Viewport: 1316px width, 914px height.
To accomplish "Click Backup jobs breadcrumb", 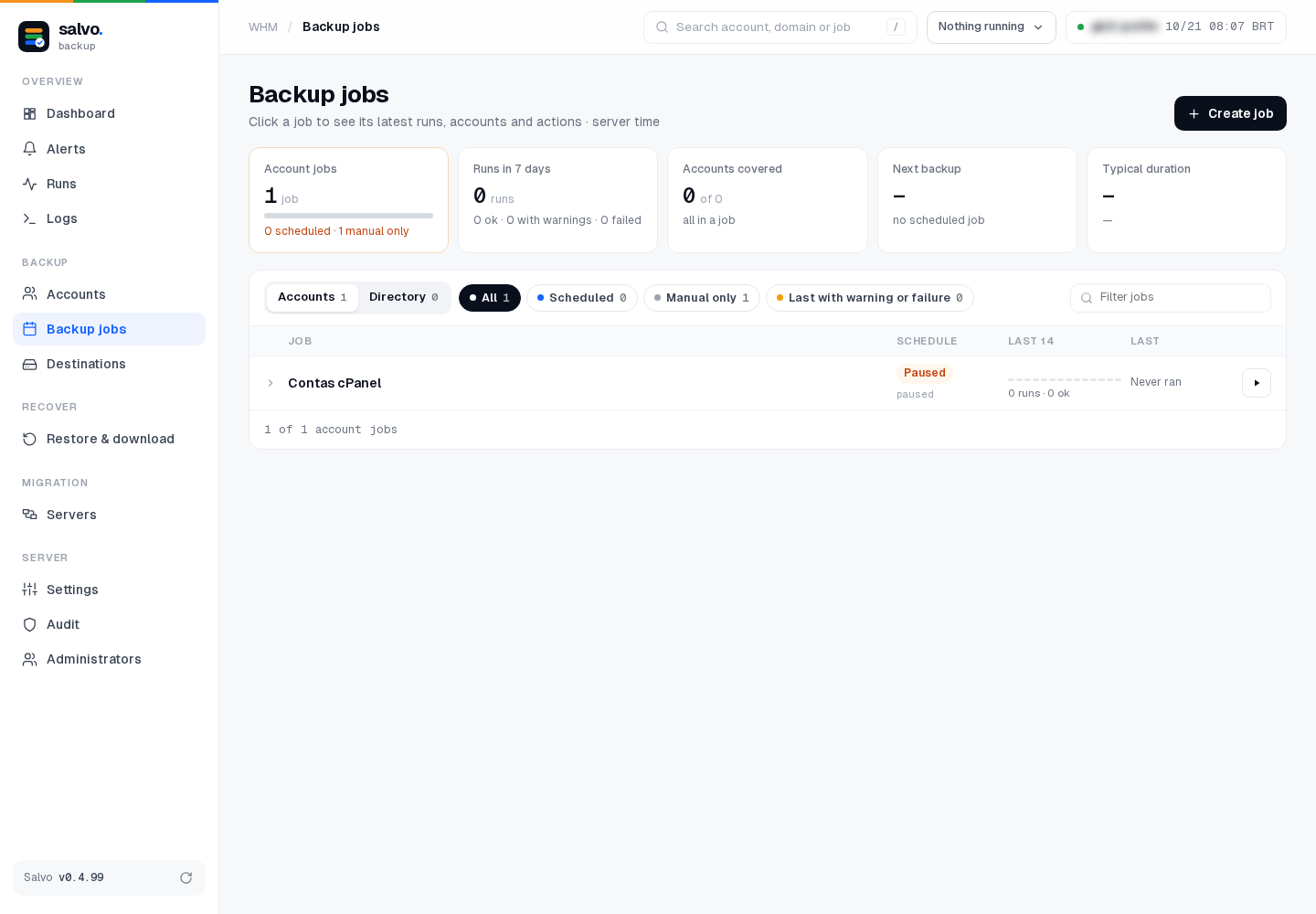I will 341,27.
